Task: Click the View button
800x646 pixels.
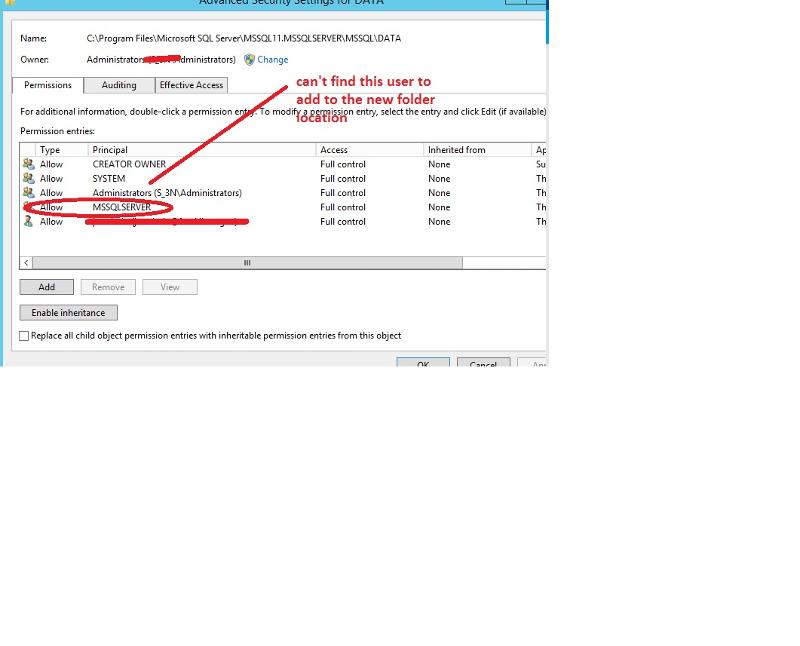Action: pos(170,287)
